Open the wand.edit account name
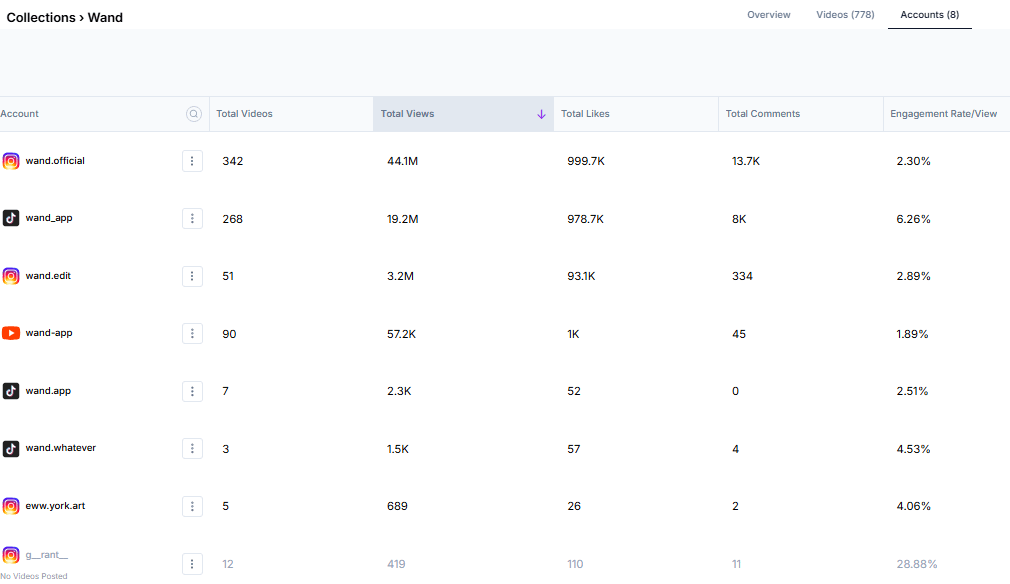The image size is (1010, 584). tap(48, 276)
